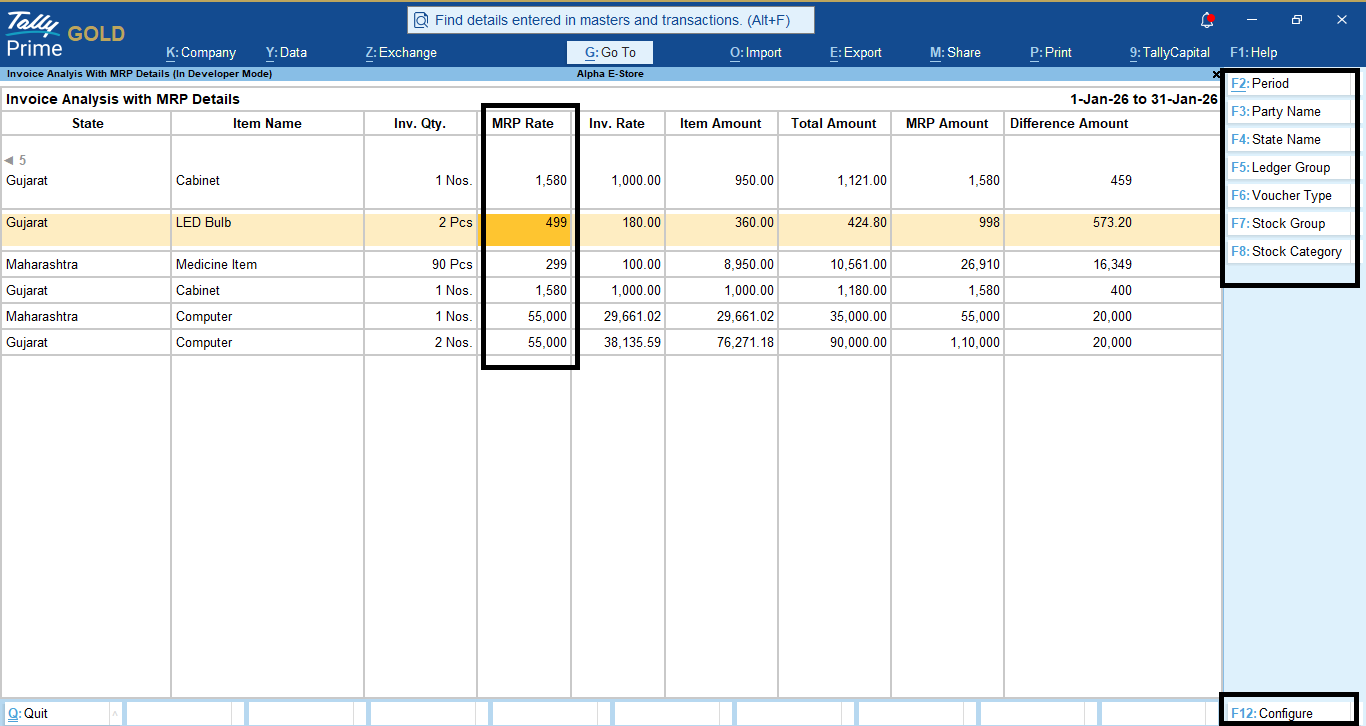Screen dimensions: 1366x726
Task: Click F2: Period button
Action: pyautogui.click(x=1290, y=84)
